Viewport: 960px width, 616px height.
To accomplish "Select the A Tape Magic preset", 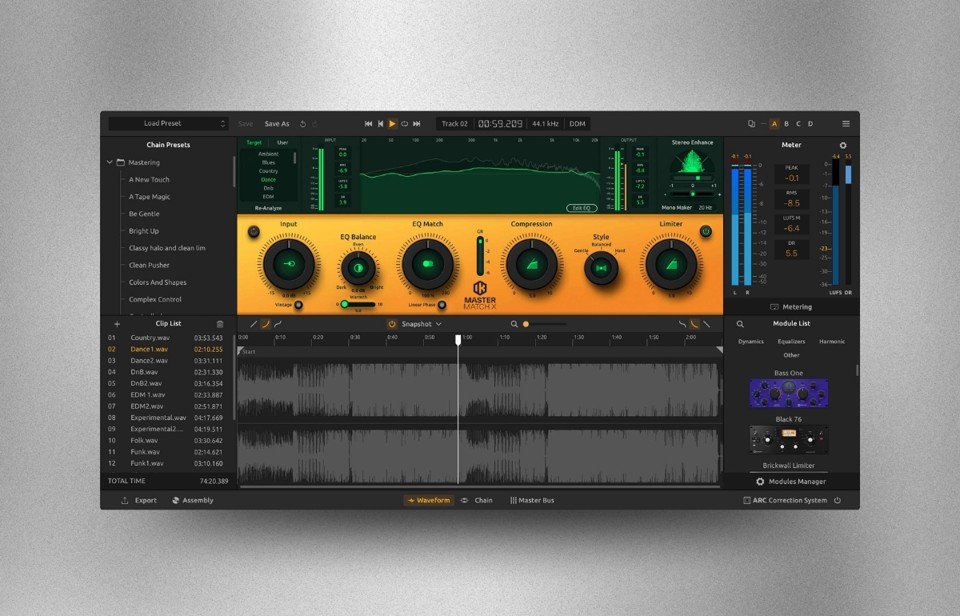I will pos(149,197).
